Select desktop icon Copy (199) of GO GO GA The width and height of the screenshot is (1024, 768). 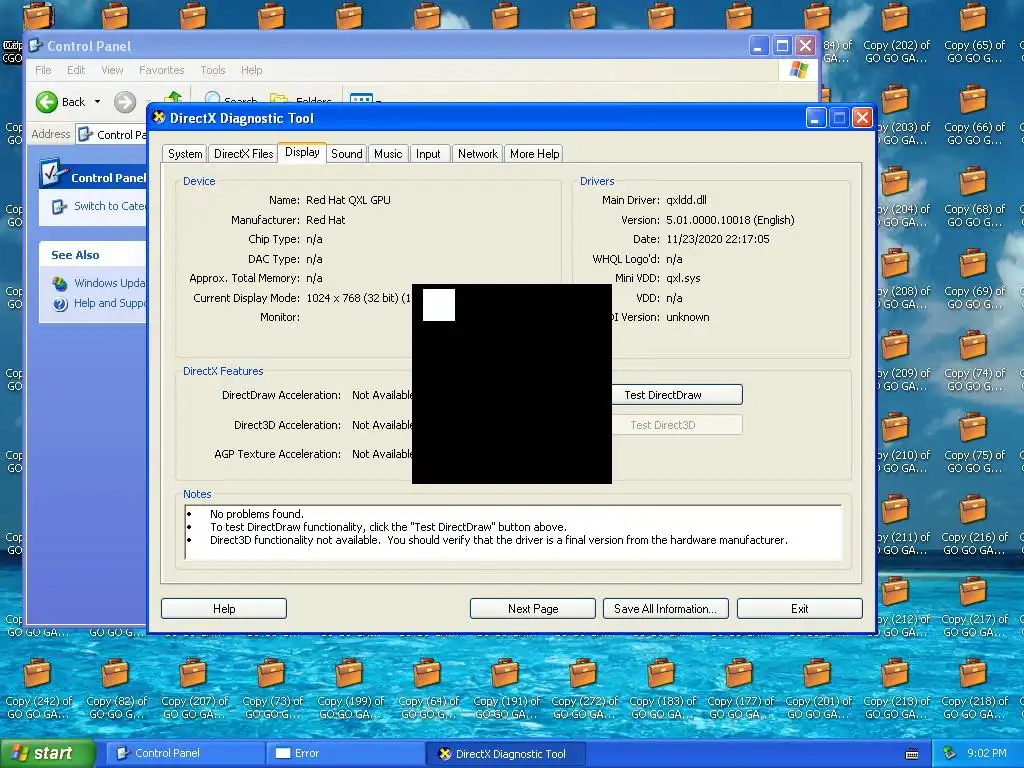pos(350,689)
